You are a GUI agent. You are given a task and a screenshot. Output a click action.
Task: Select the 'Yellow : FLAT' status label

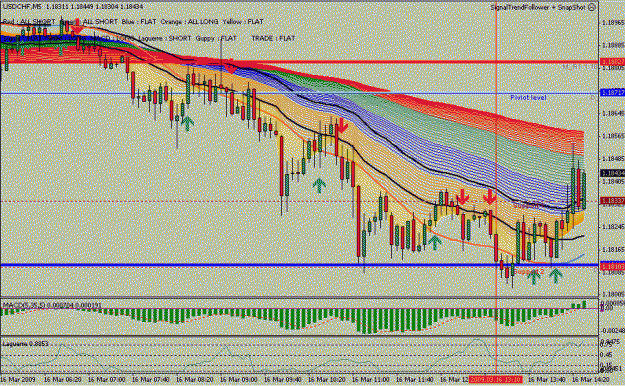pos(243,22)
